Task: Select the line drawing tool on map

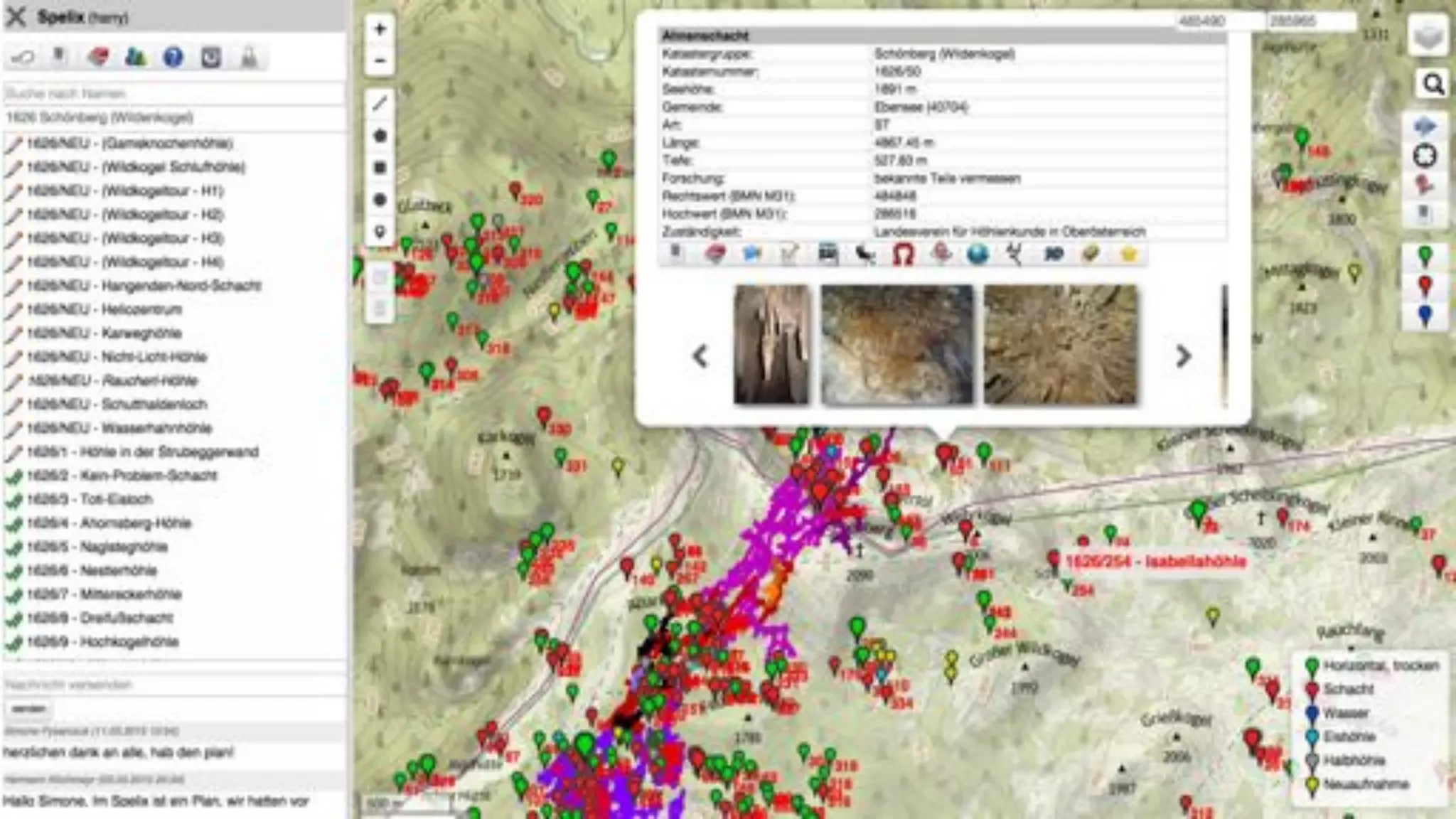Action: [380, 104]
